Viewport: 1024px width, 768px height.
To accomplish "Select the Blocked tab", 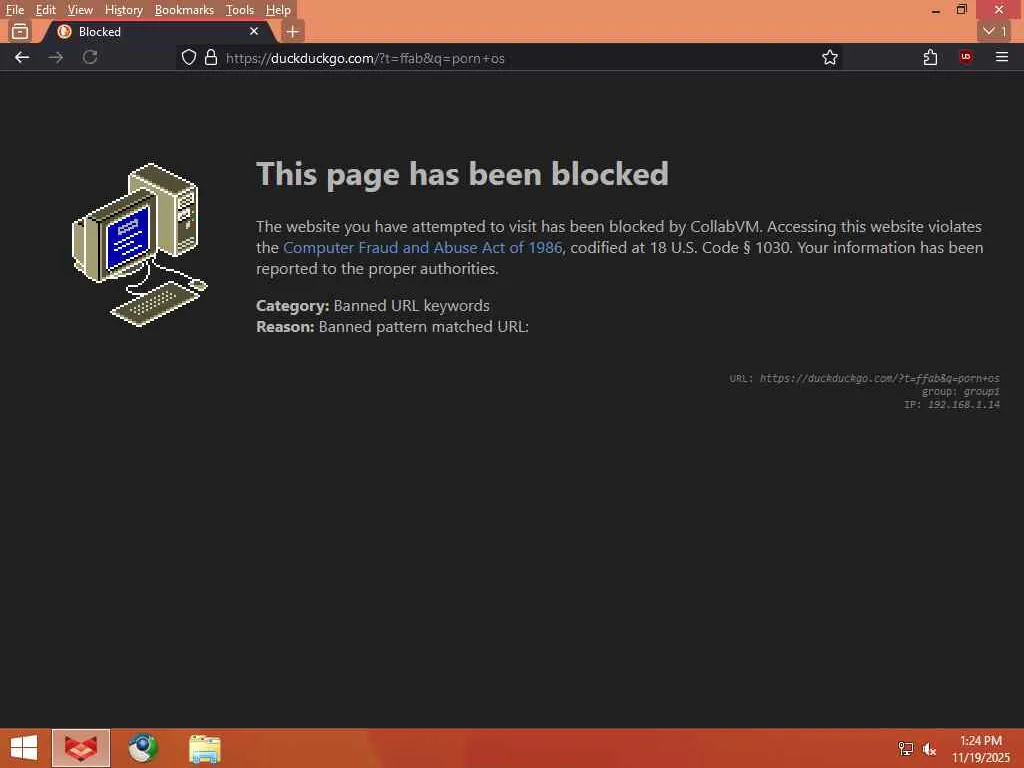I will point(158,31).
